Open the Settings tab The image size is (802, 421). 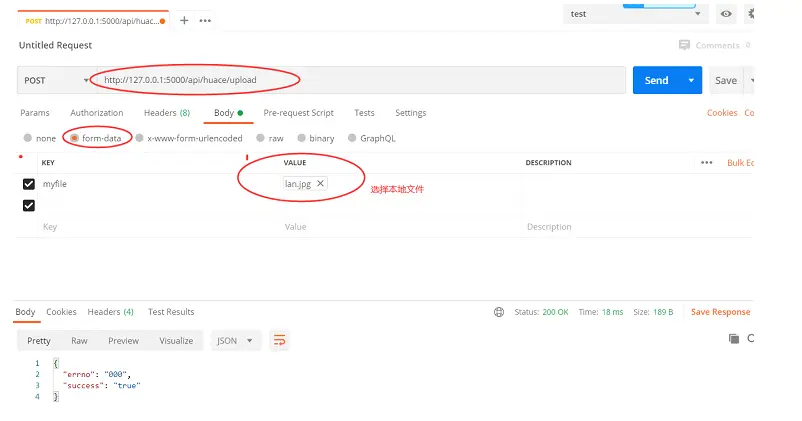point(411,113)
